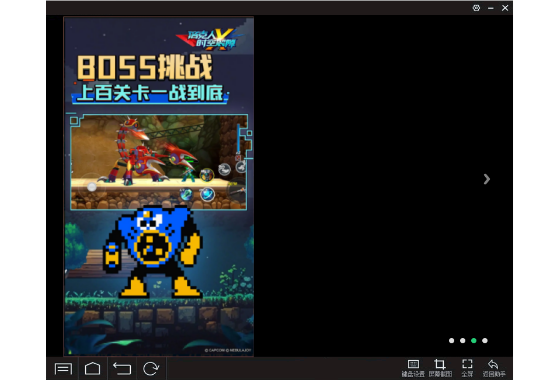The image size is (550, 380).
Task: Open keyboard settings (键盘设置)
Action: pos(413,368)
